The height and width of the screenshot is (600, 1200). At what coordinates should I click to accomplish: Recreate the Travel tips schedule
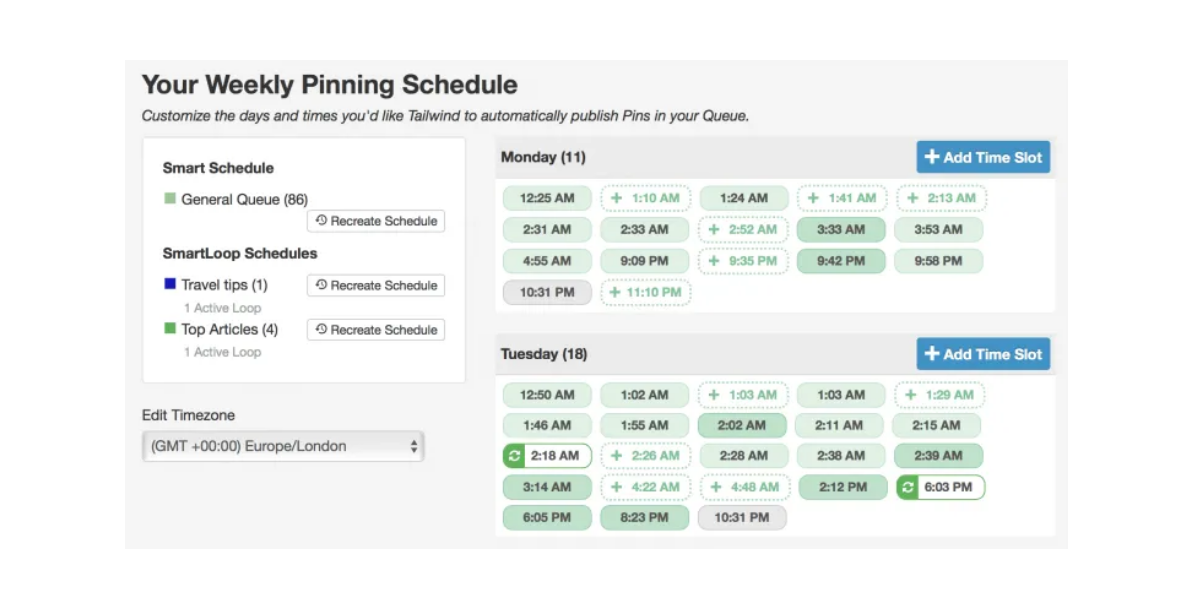click(376, 285)
